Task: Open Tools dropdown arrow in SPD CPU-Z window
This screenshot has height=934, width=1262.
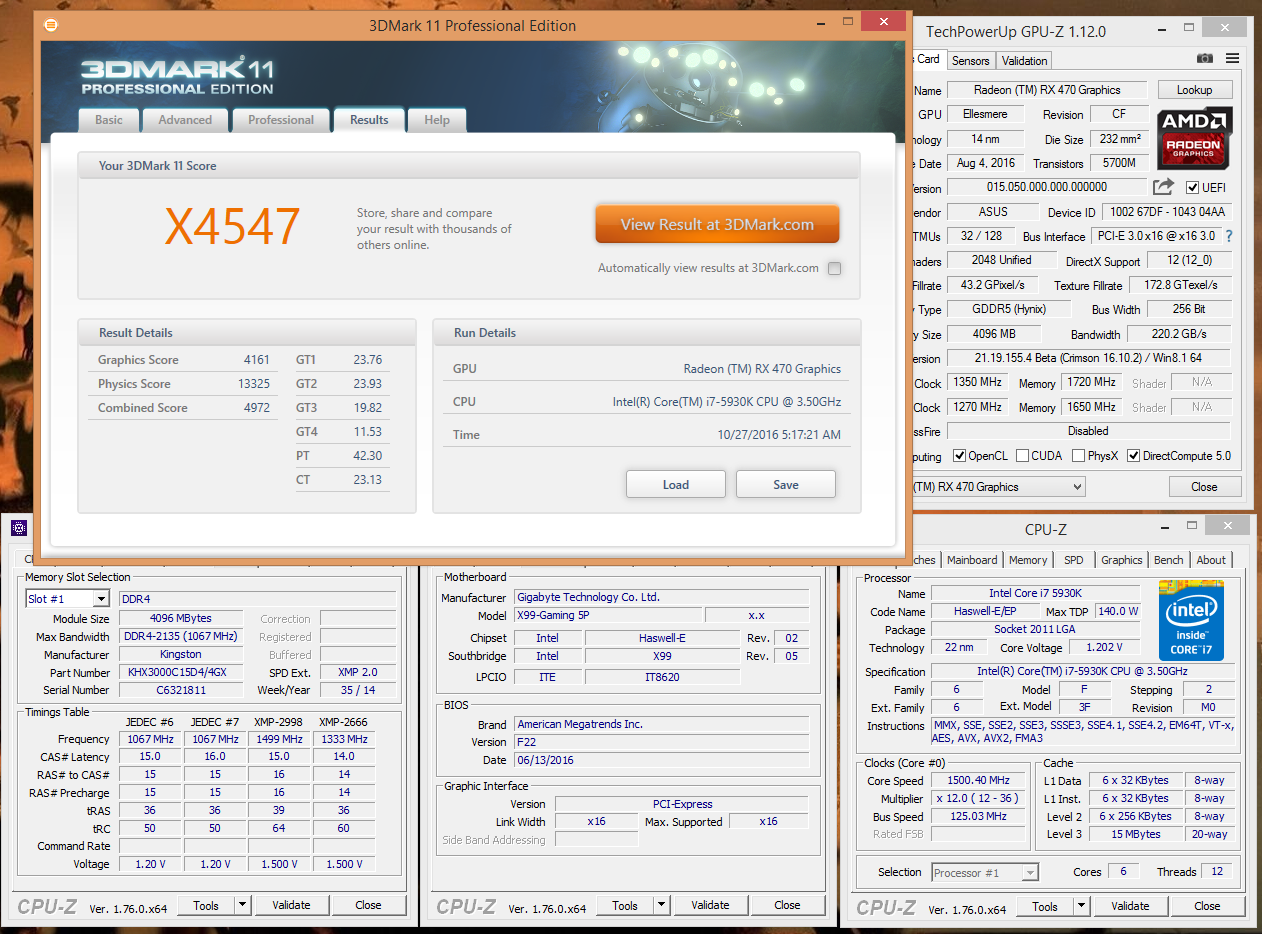Action: (x=242, y=905)
